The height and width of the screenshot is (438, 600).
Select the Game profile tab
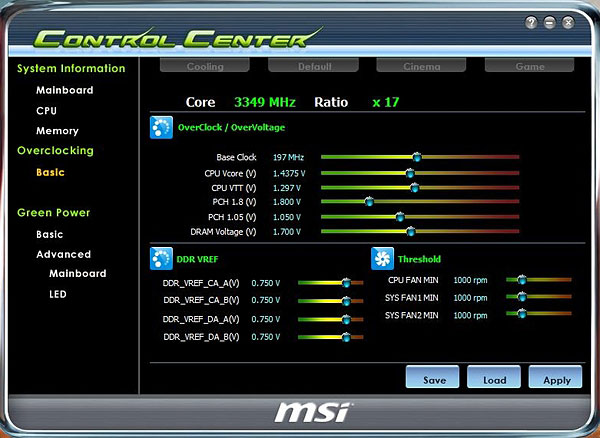click(530, 65)
